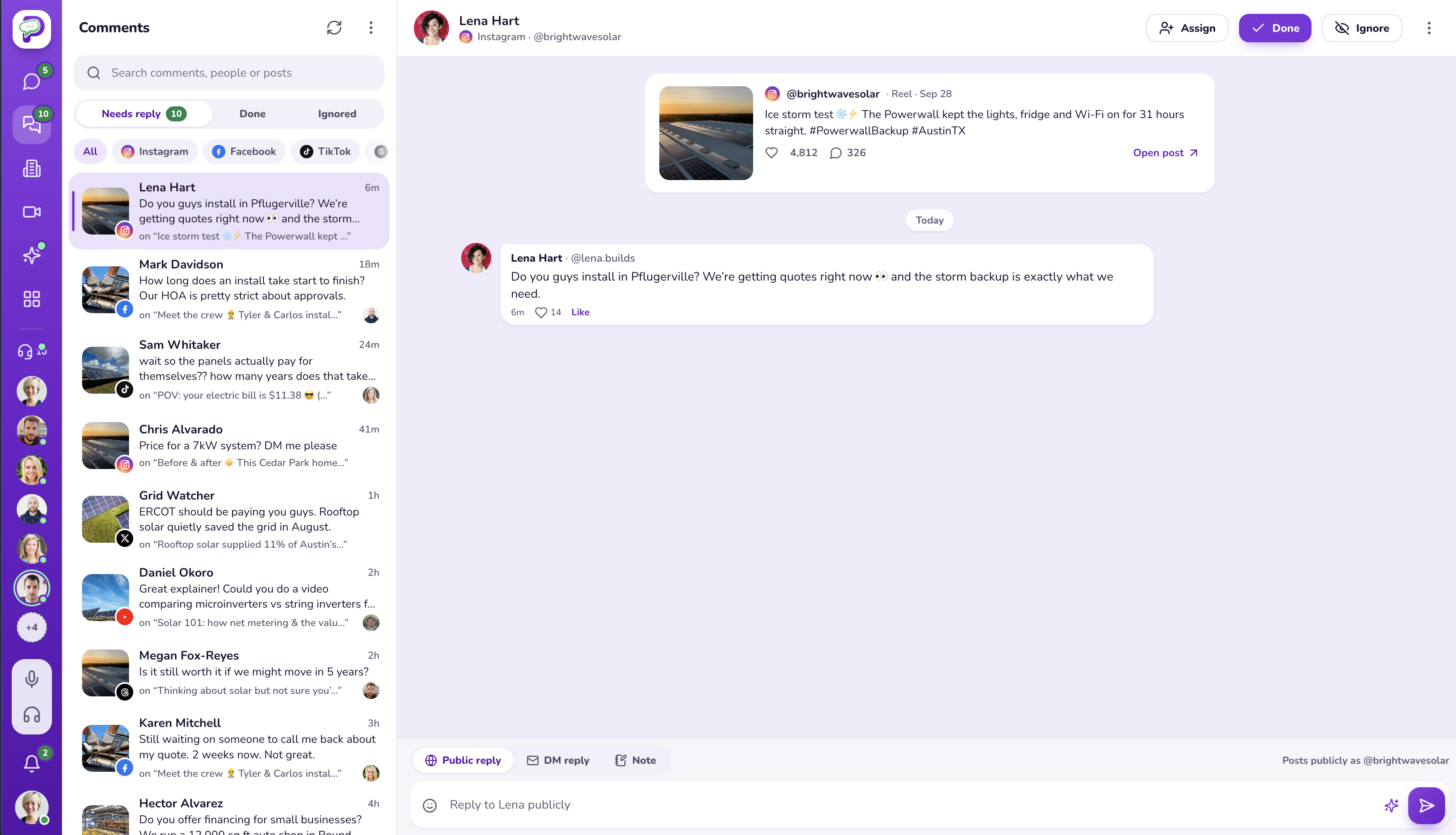This screenshot has height=835, width=1456.
Task: Switch to the Ignored tab
Action: click(x=337, y=113)
